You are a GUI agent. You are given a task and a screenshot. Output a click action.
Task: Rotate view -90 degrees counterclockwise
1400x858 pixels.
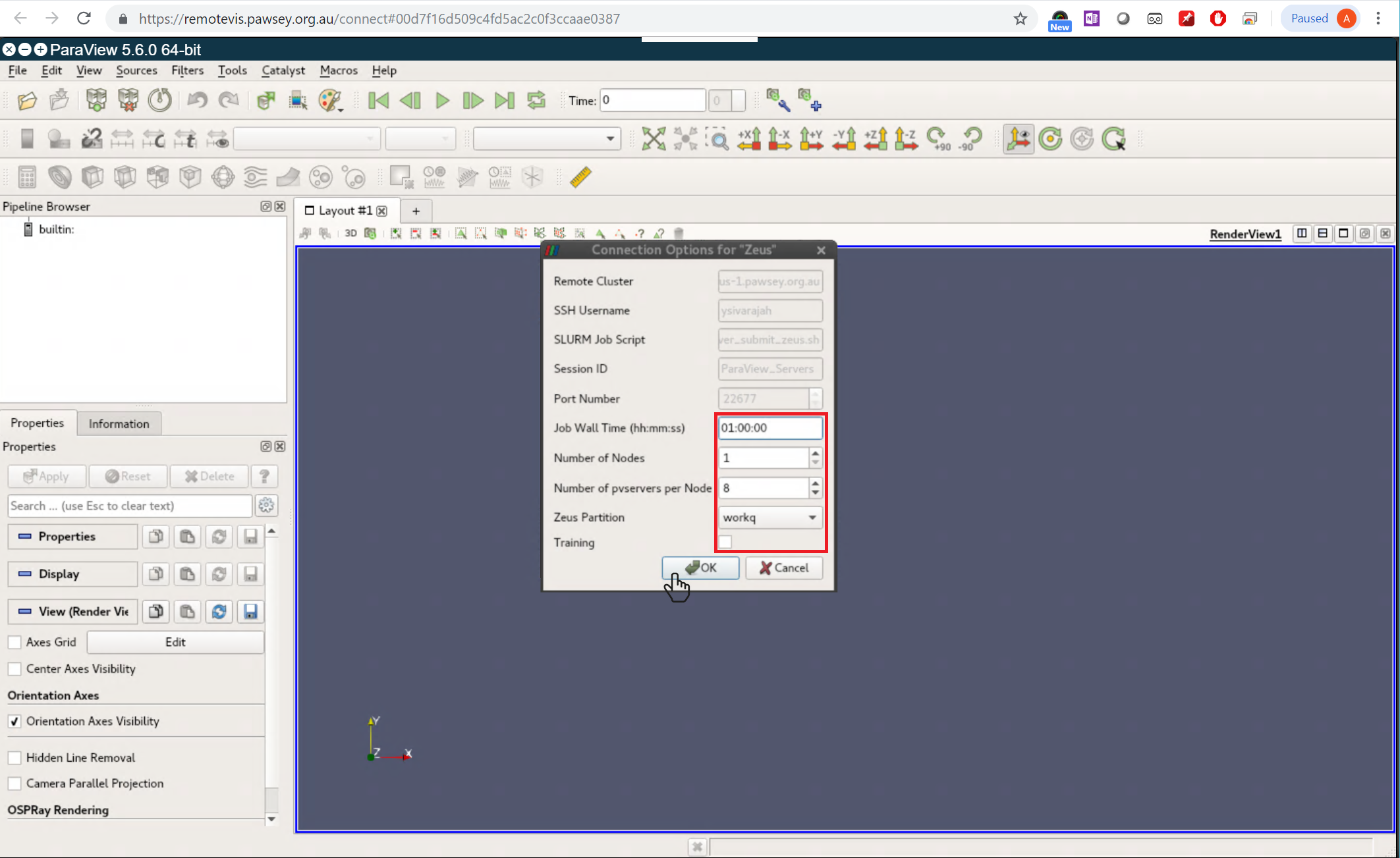[x=970, y=139]
